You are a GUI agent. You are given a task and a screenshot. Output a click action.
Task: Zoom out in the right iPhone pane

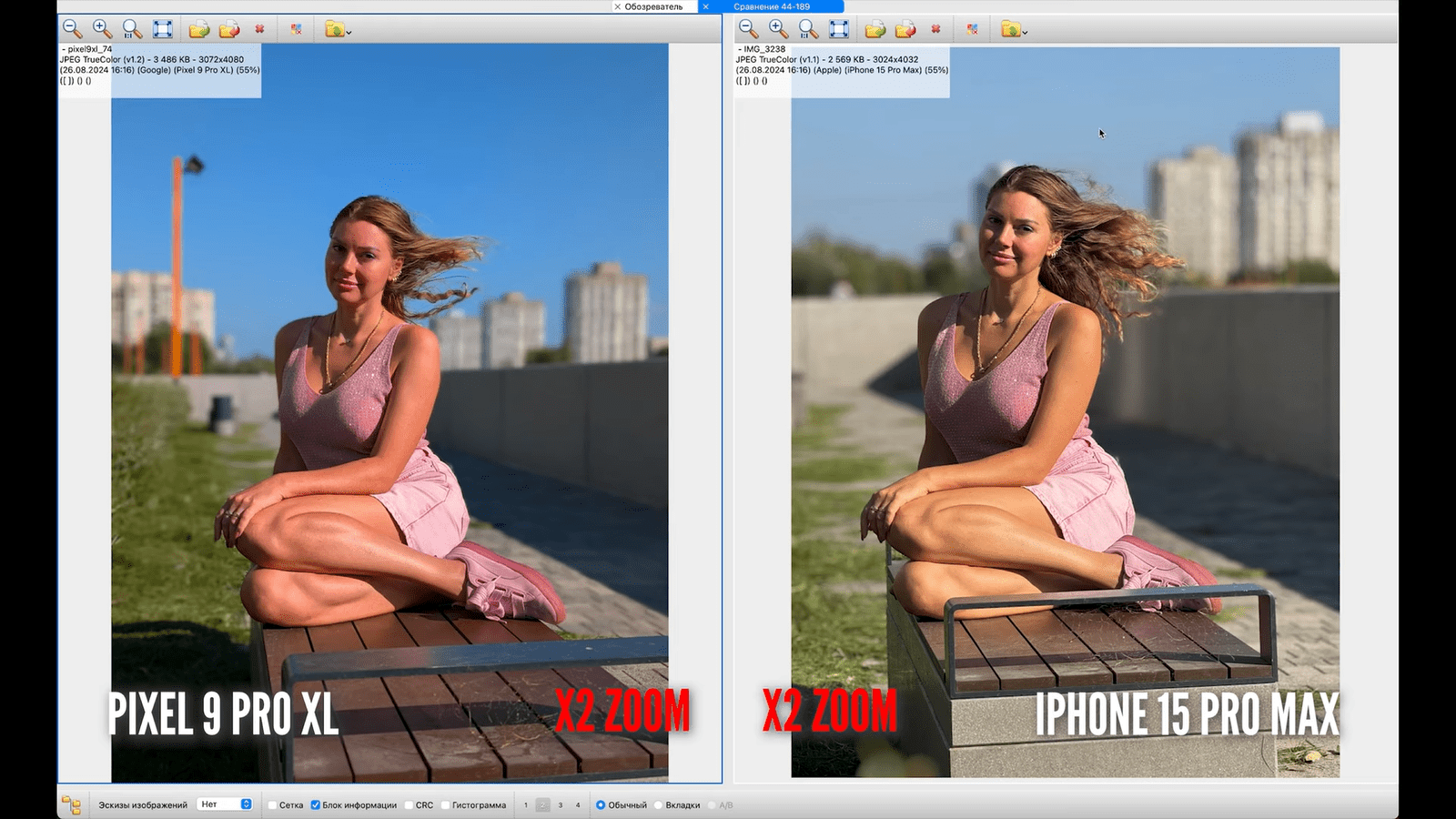pyautogui.click(x=749, y=29)
